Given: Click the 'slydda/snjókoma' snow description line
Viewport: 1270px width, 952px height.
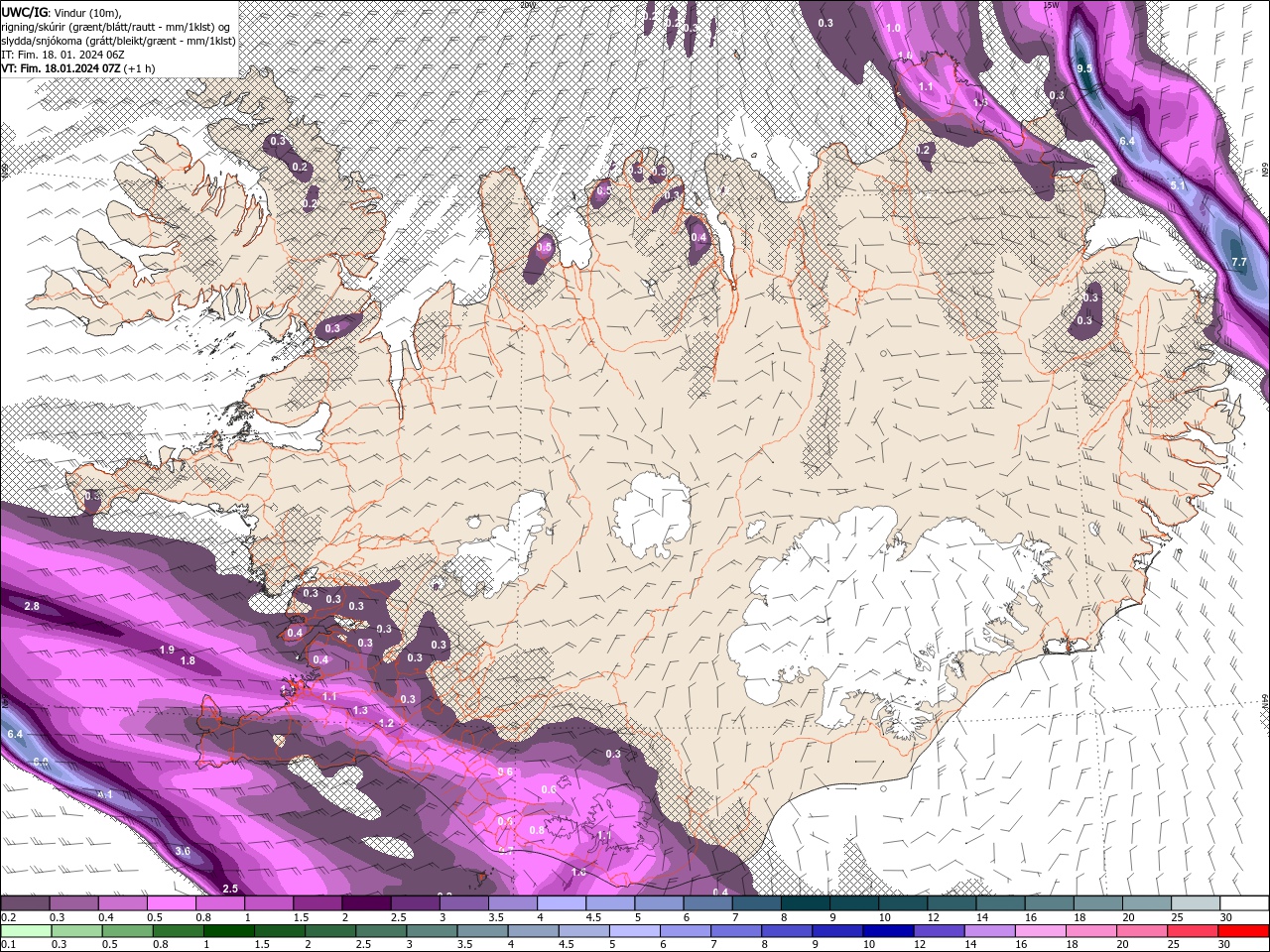Looking at the screenshot, I should tap(118, 41).
